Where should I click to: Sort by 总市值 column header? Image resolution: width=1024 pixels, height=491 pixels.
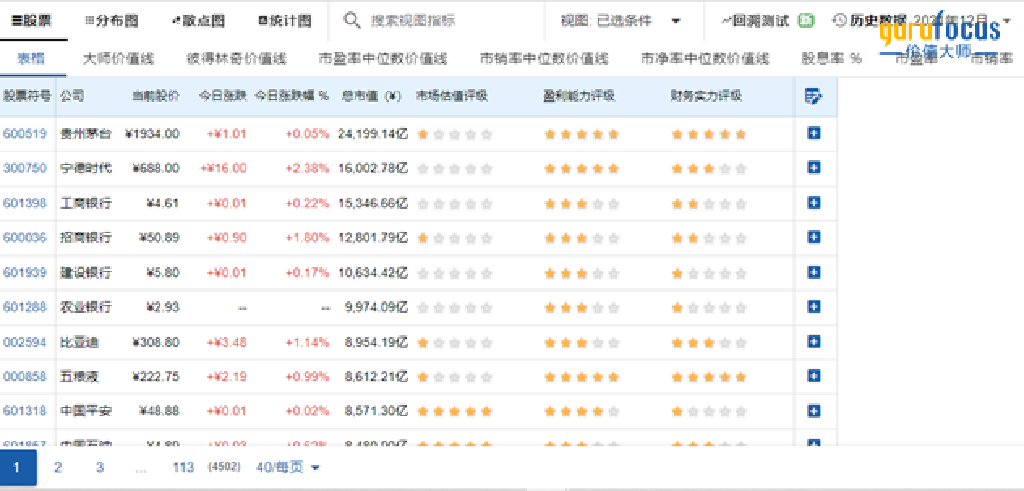point(371,97)
